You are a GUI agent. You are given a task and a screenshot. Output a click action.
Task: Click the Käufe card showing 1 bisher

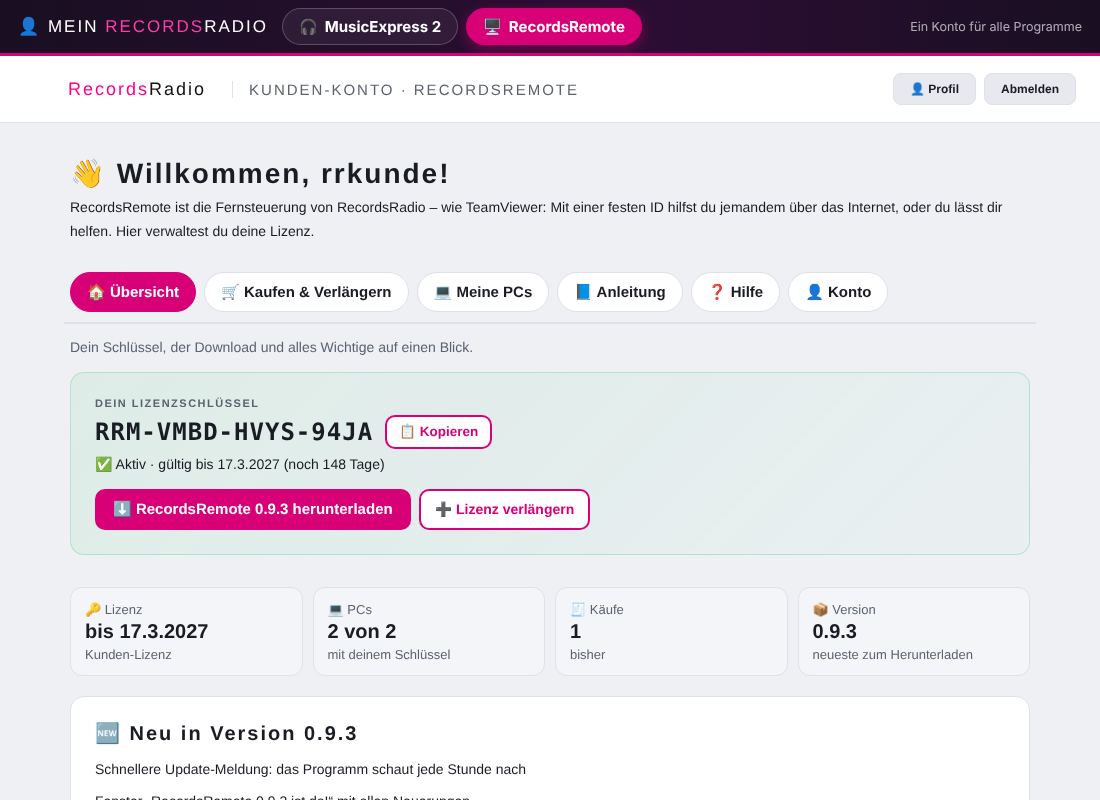[671, 632]
